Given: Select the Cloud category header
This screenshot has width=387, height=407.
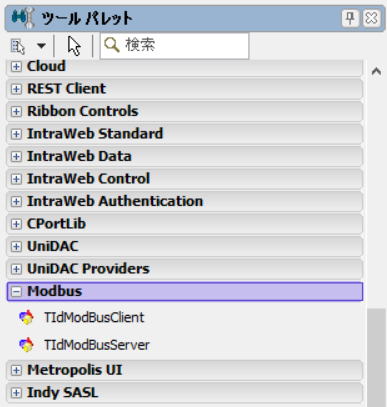Looking at the screenshot, I should point(184,67).
